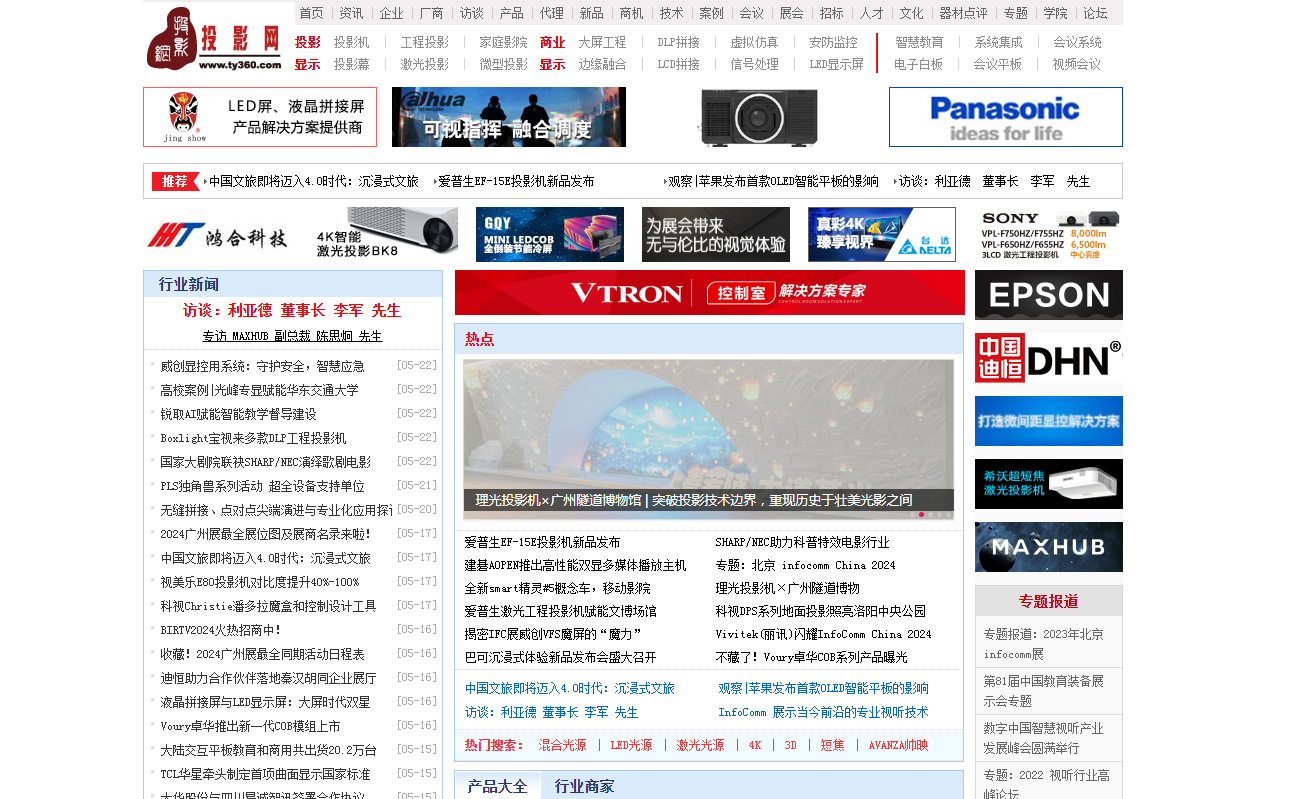Screen dimensions: 1293x799
Task: Open headline 访谈：利亚德 董事长 李军 先生
Action: point(292,310)
